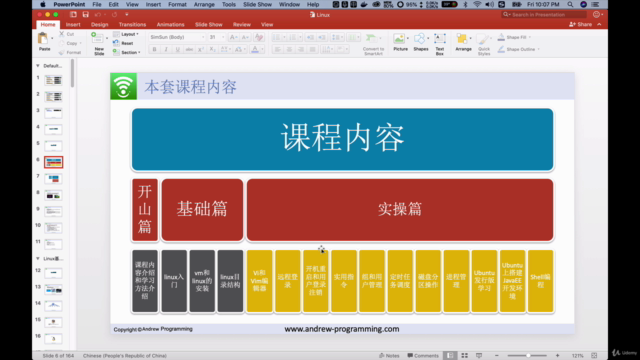The height and width of the screenshot is (360, 640).
Task: Open the Shapes gallery icon
Action: [x=419, y=39]
